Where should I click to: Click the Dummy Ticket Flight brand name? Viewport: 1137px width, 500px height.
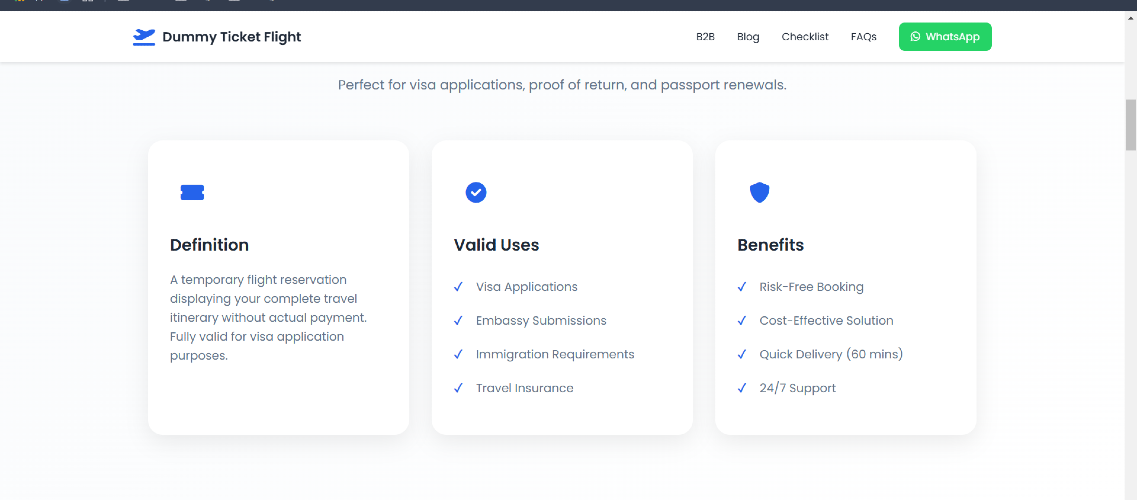point(231,37)
